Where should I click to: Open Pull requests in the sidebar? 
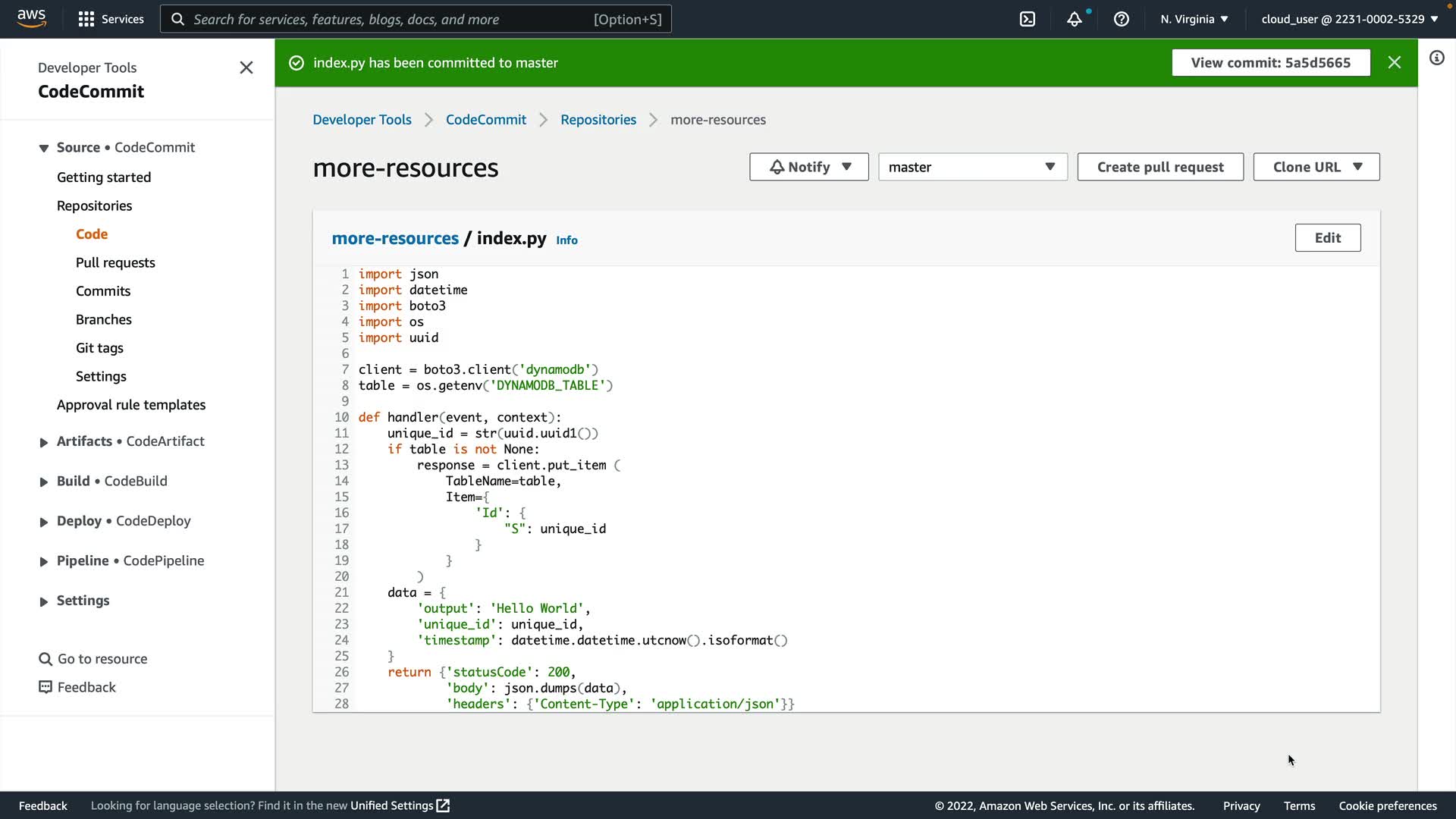[x=115, y=262]
